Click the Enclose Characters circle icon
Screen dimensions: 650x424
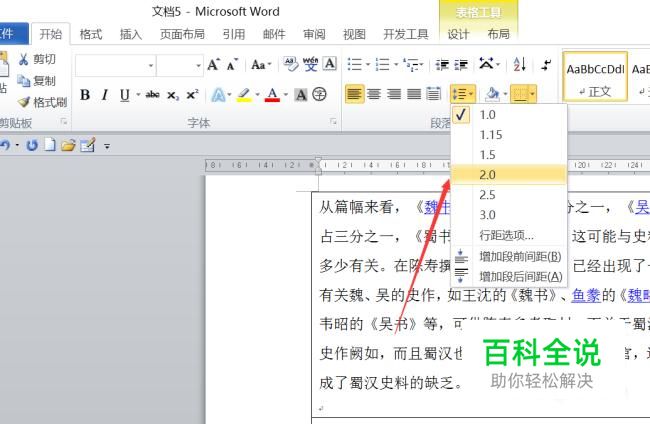click(319, 94)
